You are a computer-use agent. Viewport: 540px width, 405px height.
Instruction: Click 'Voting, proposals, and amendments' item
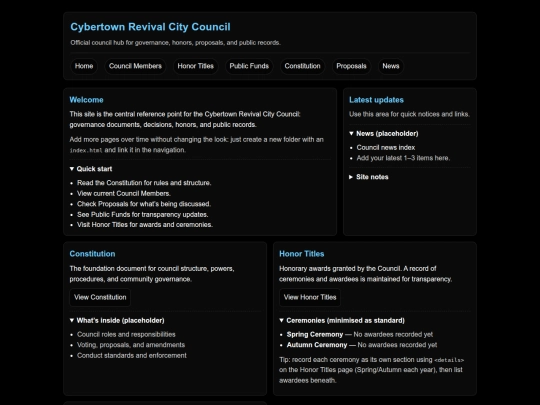tap(131, 345)
